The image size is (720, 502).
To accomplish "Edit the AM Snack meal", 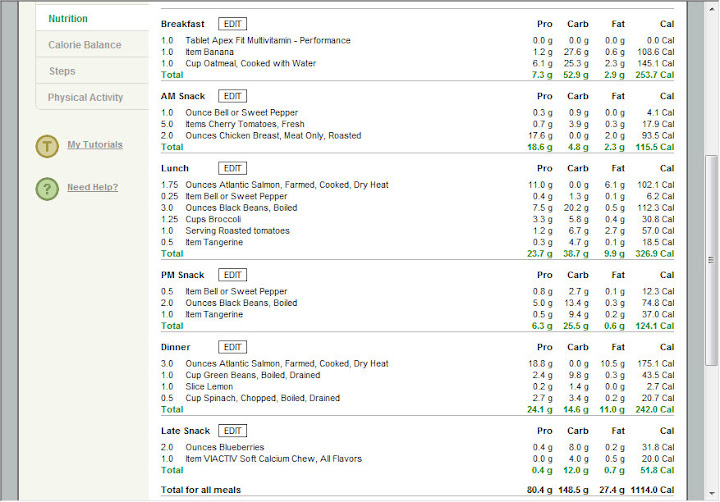I will (232, 96).
